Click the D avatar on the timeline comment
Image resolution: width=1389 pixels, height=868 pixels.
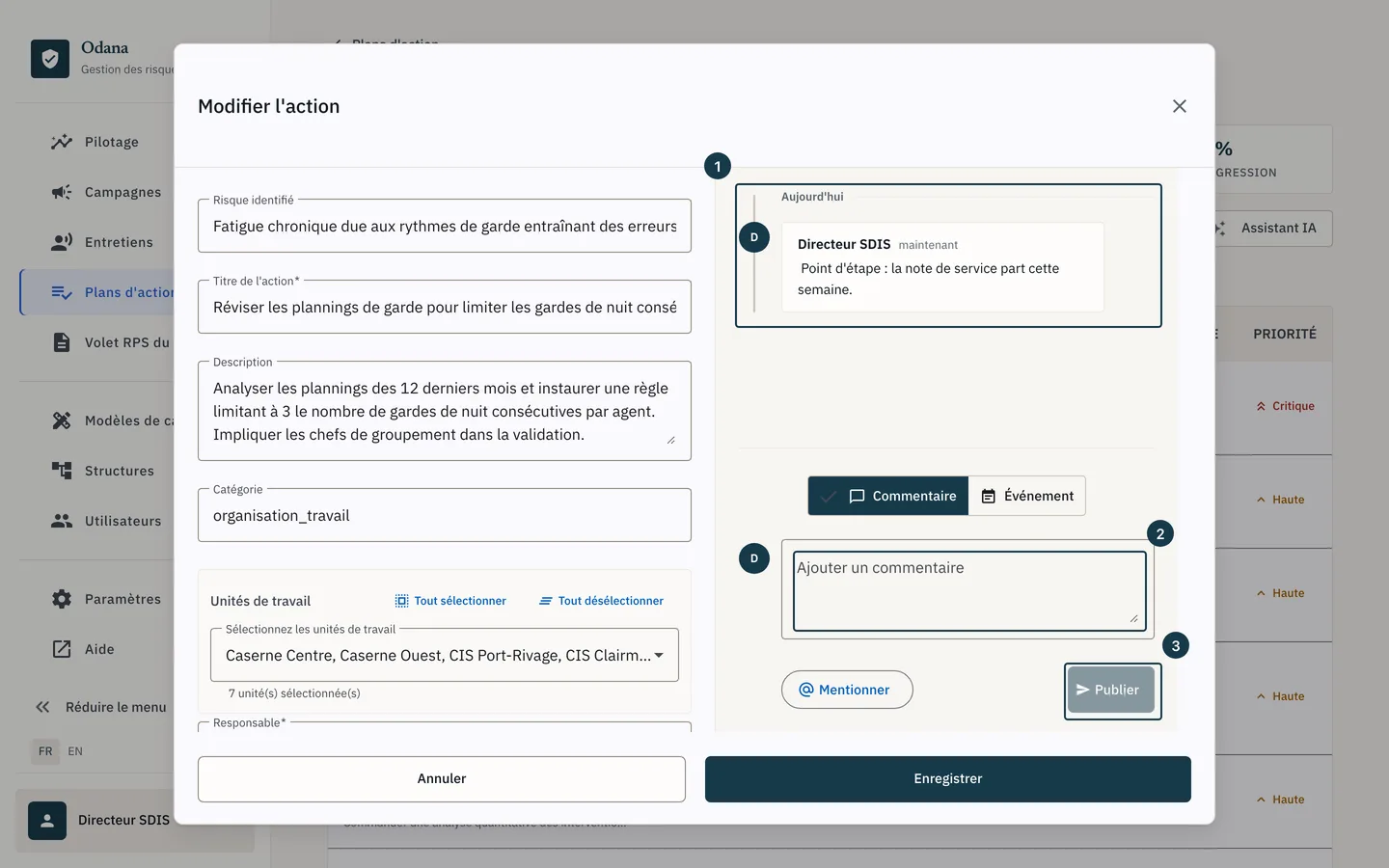click(x=754, y=237)
